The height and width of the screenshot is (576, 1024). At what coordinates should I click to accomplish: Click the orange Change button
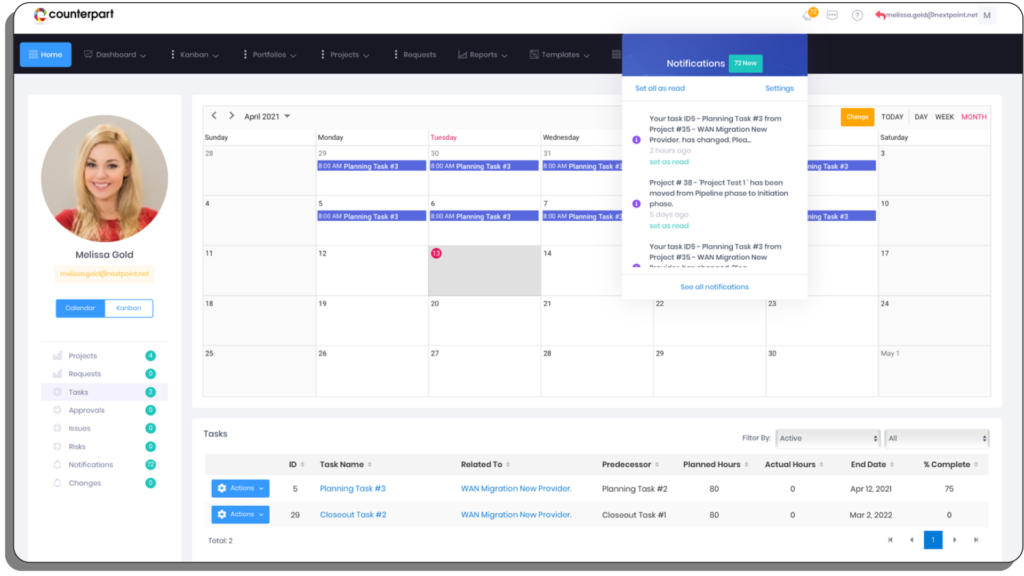pyautogui.click(x=857, y=117)
